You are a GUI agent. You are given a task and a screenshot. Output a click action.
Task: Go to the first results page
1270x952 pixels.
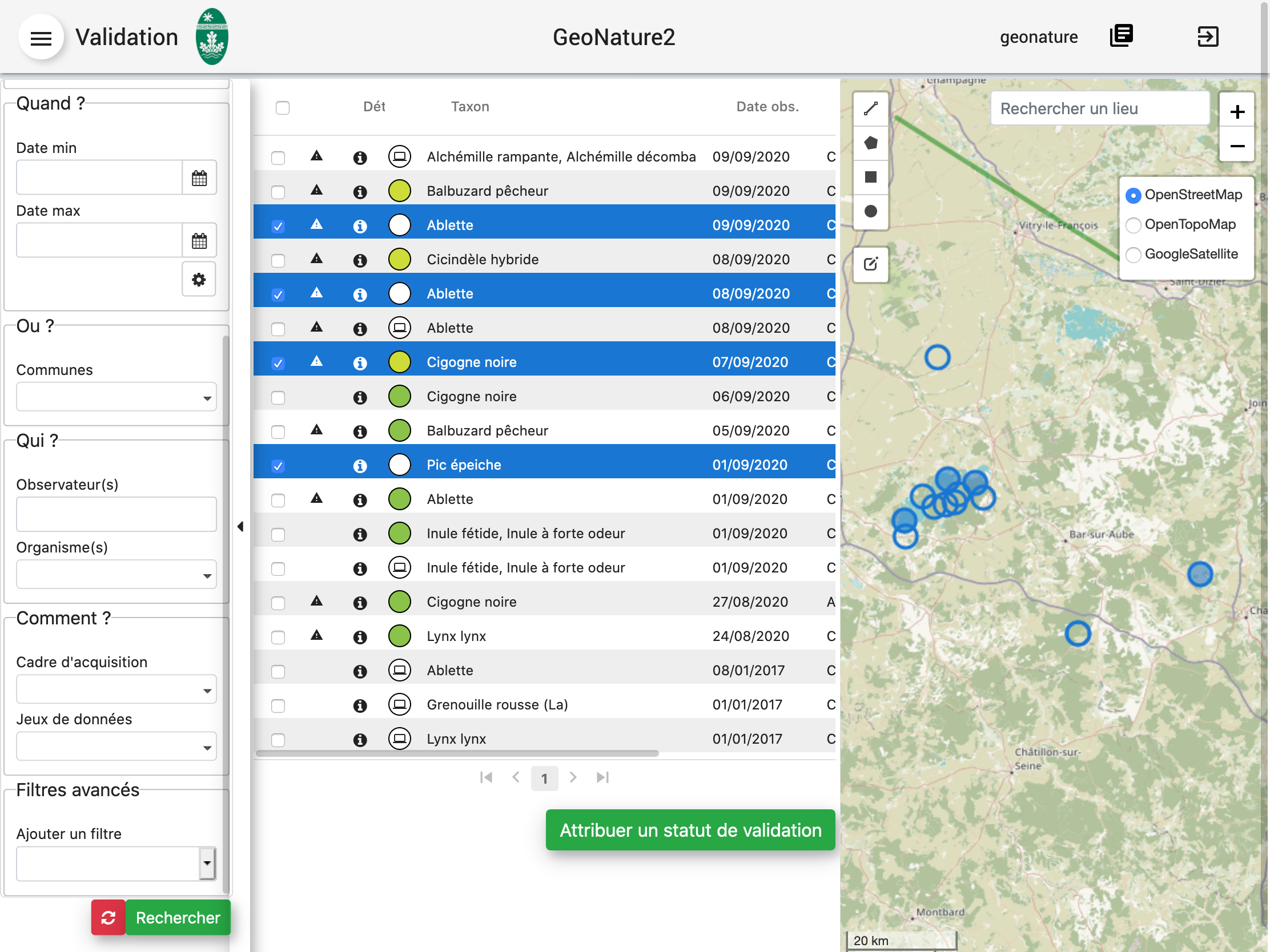pos(487,777)
